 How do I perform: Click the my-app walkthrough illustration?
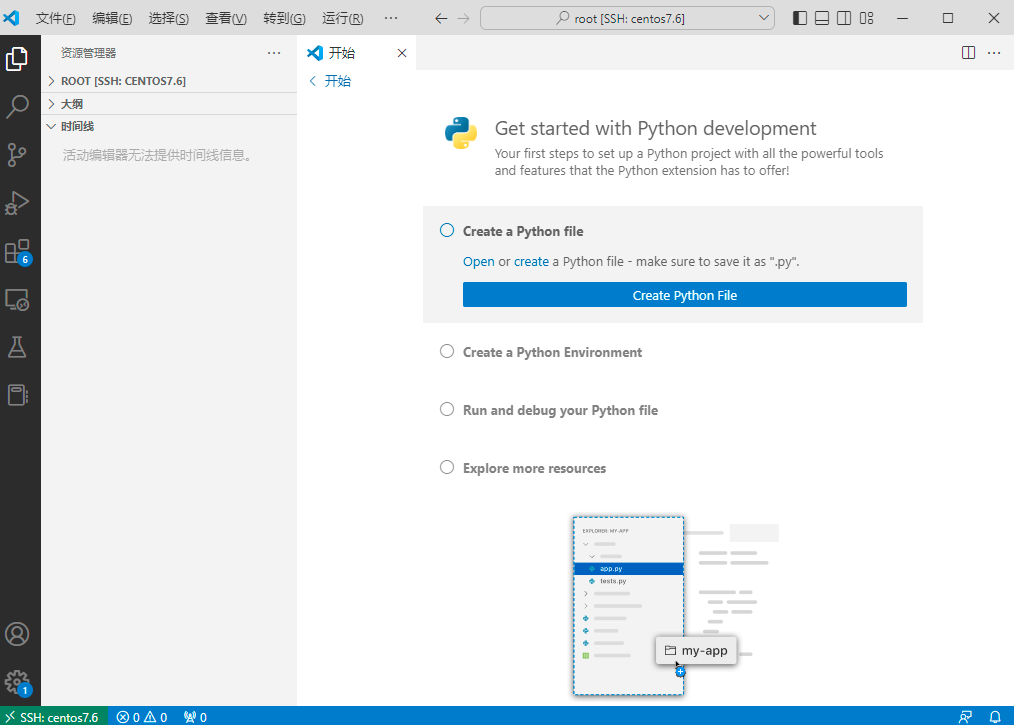pyautogui.click(x=675, y=606)
